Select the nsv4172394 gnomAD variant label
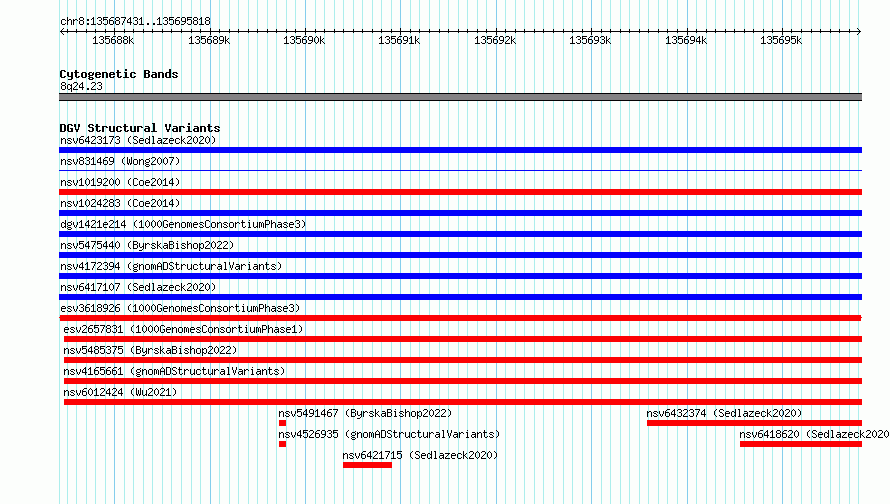 171,266
